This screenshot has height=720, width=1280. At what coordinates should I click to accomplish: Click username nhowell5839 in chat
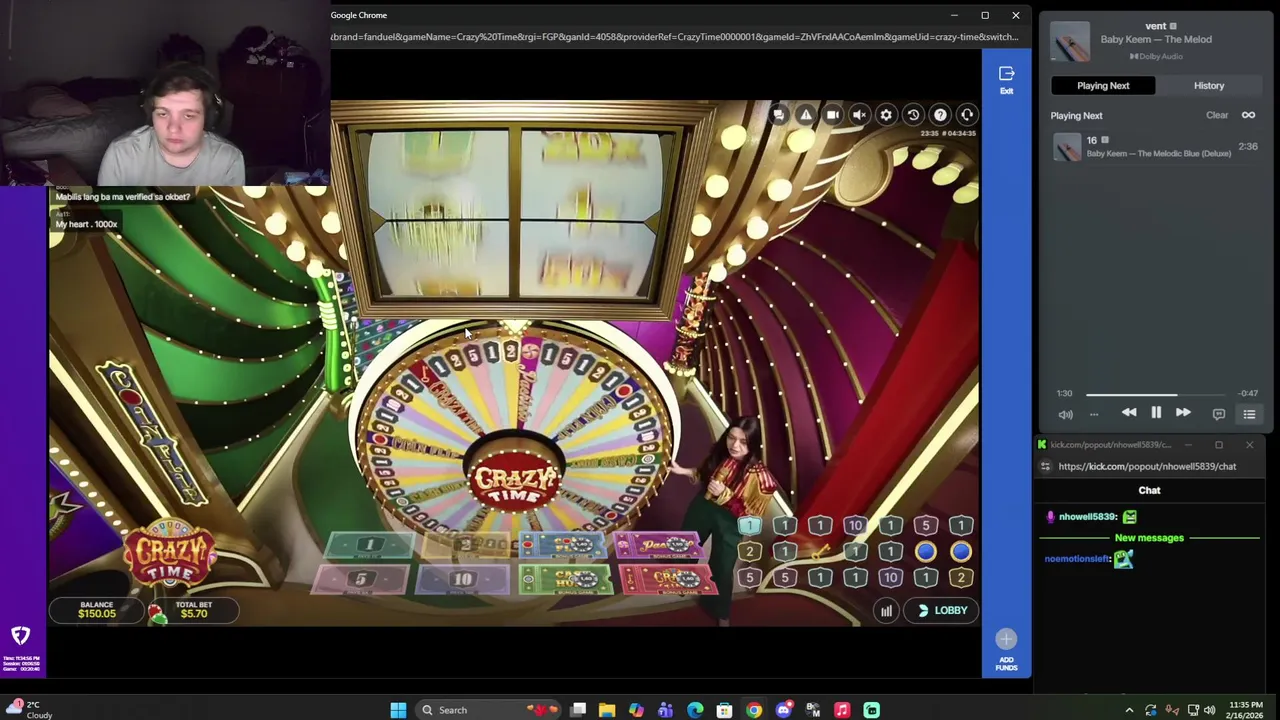coord(1088,517)
